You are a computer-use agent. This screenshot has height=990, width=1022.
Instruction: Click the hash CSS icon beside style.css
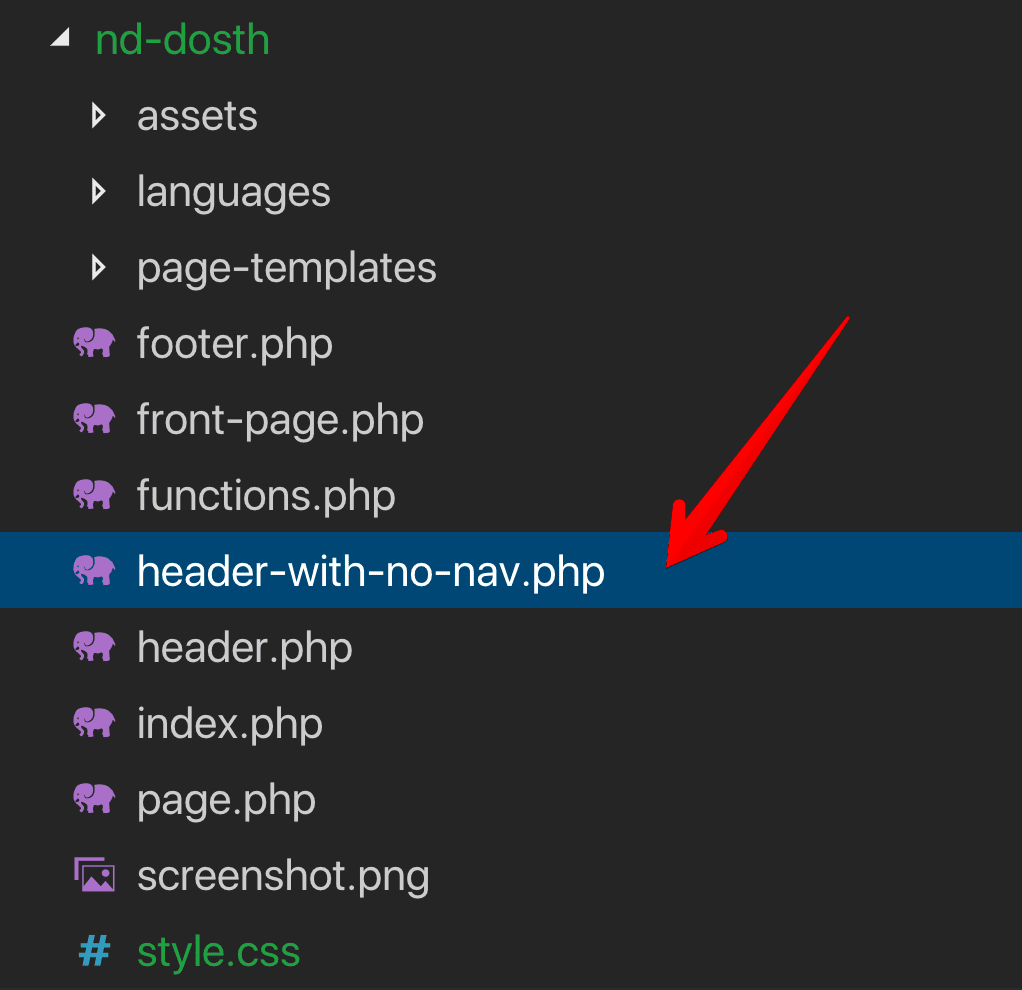tap(95, 951)
